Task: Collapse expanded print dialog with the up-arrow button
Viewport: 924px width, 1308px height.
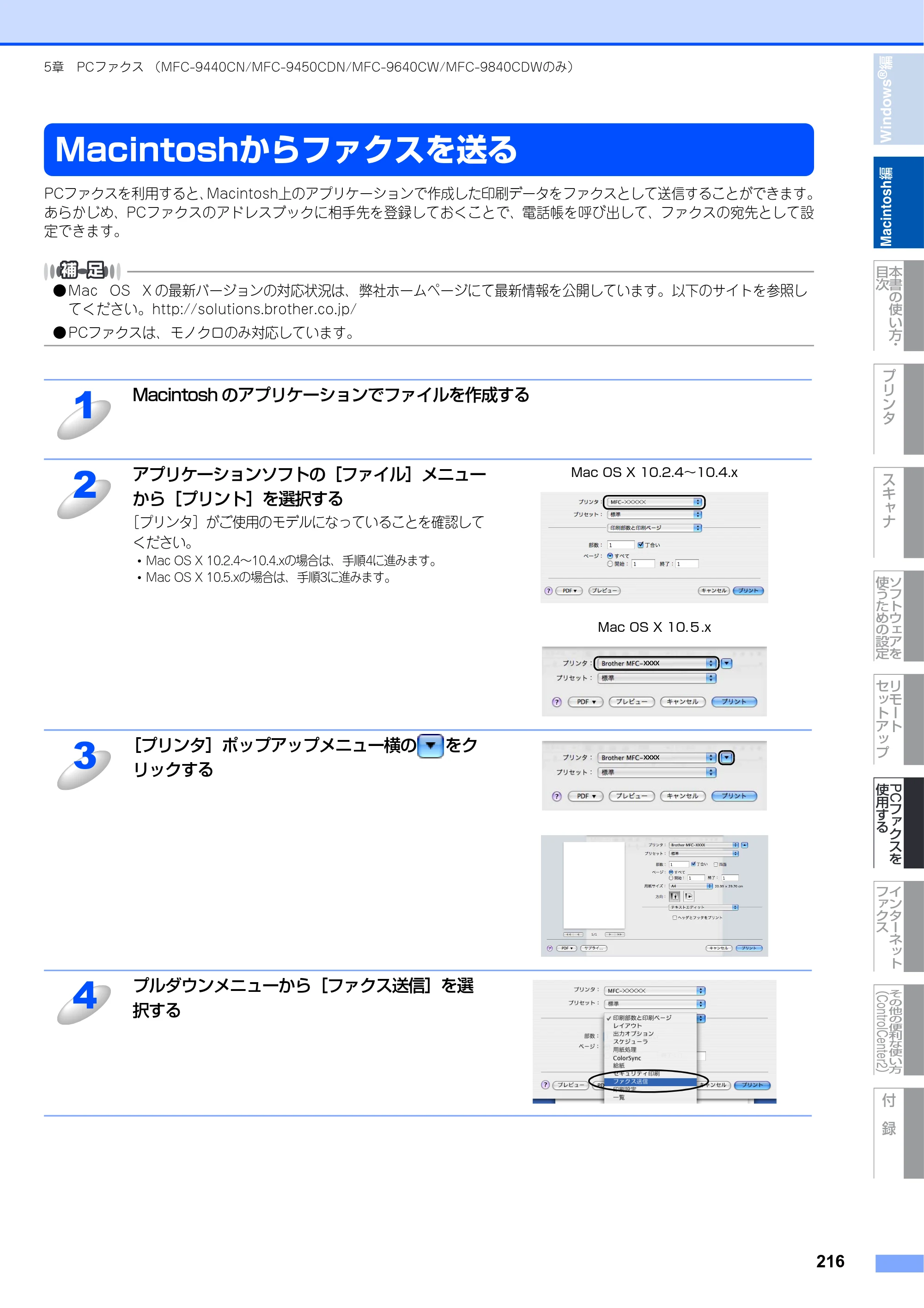Action: click(745, 845)
